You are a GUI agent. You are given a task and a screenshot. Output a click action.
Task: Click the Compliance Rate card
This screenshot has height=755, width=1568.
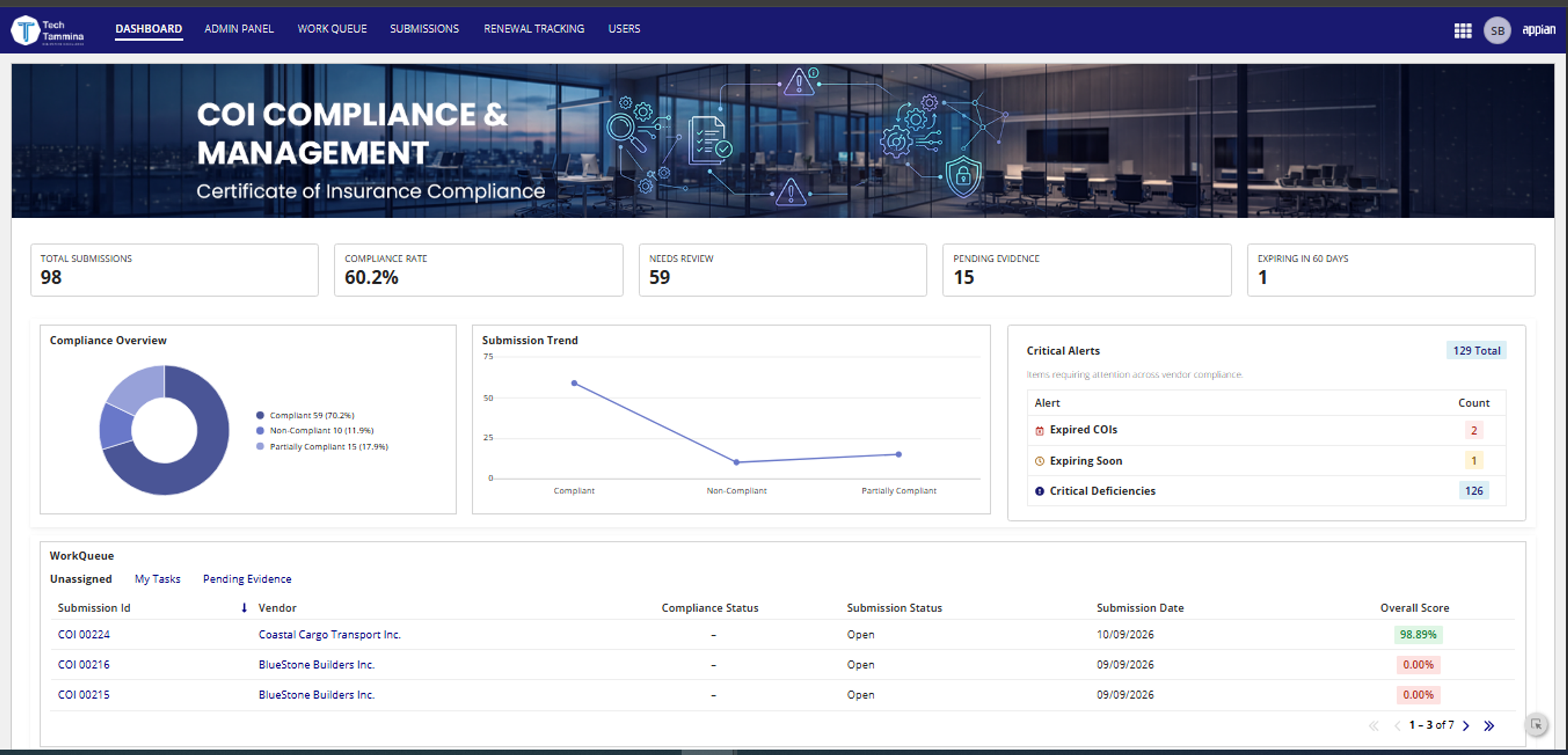(479, 270)
